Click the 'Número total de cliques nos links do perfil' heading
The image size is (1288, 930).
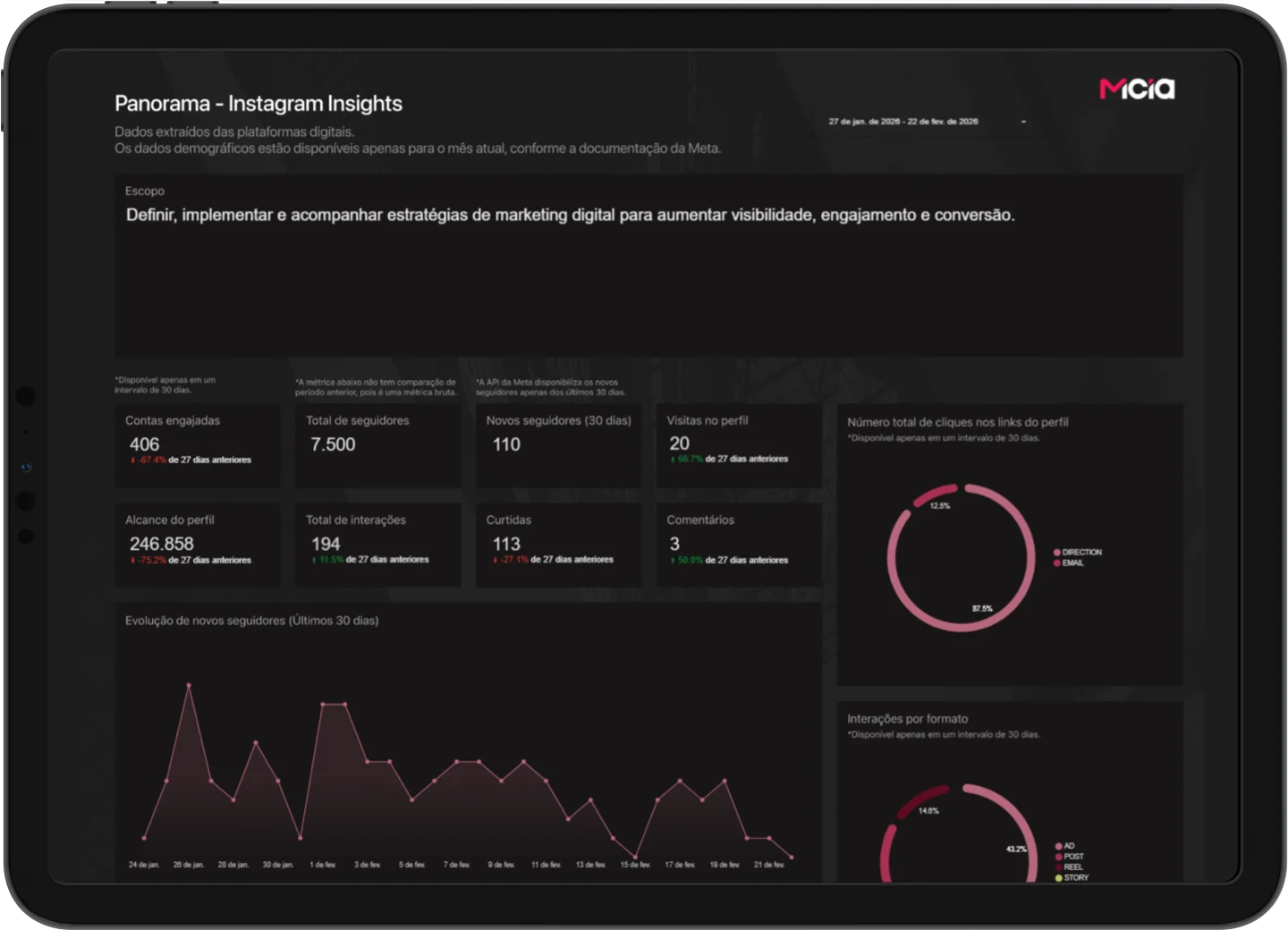click(958, 422)
